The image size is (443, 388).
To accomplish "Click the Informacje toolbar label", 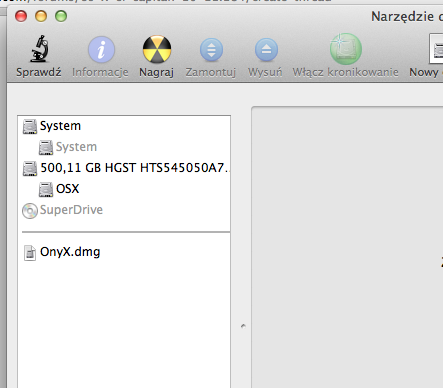I will pos(100,72).
